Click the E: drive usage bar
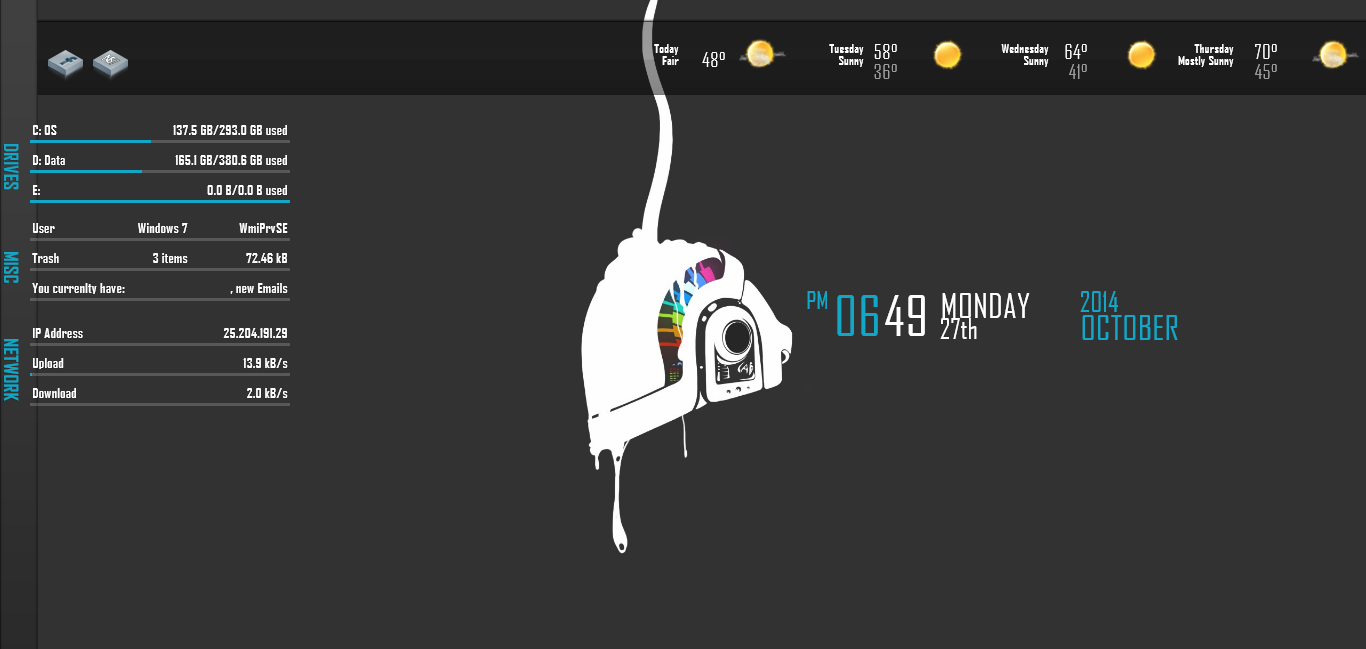 coord(160,202)
